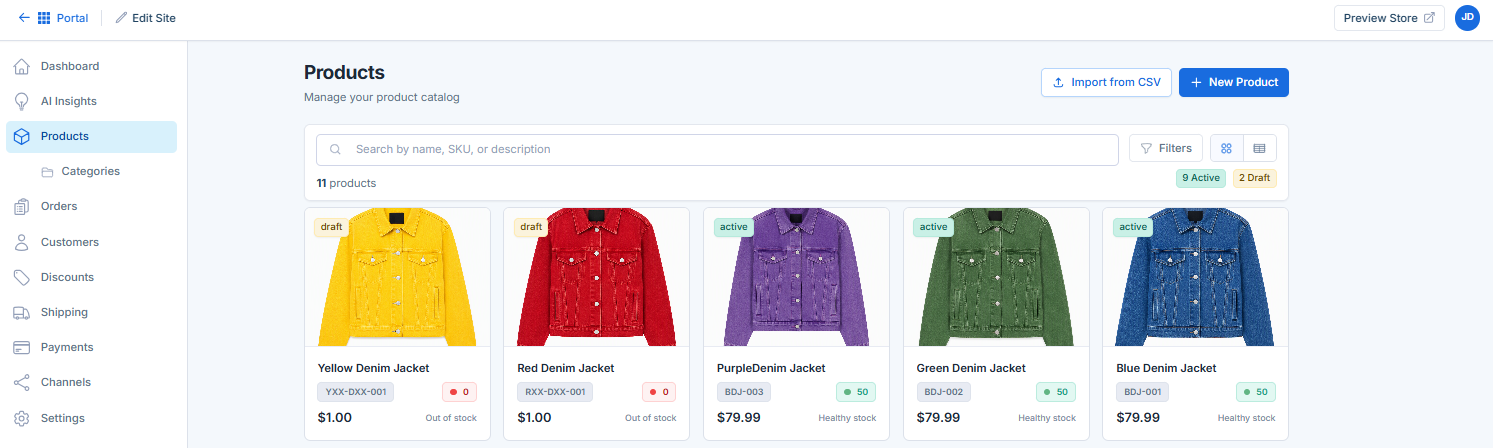Click the Discounts tag icon
The image size is (1493, 448).
coord(22,277)
